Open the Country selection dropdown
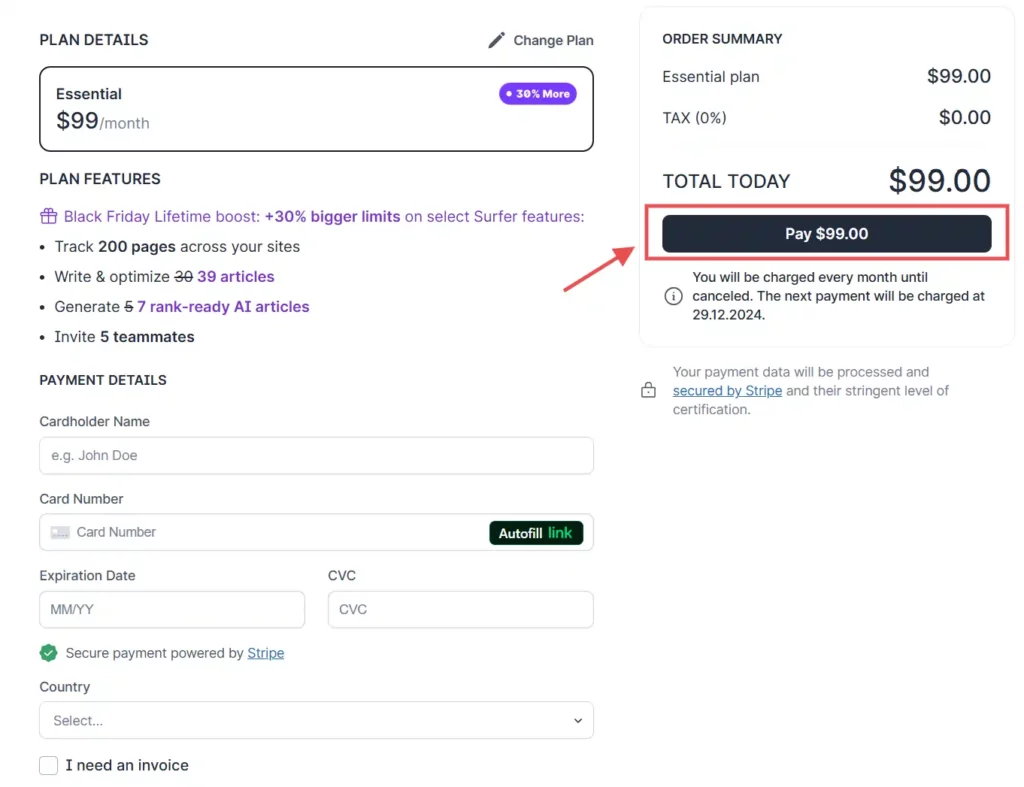 pos(316,720)
